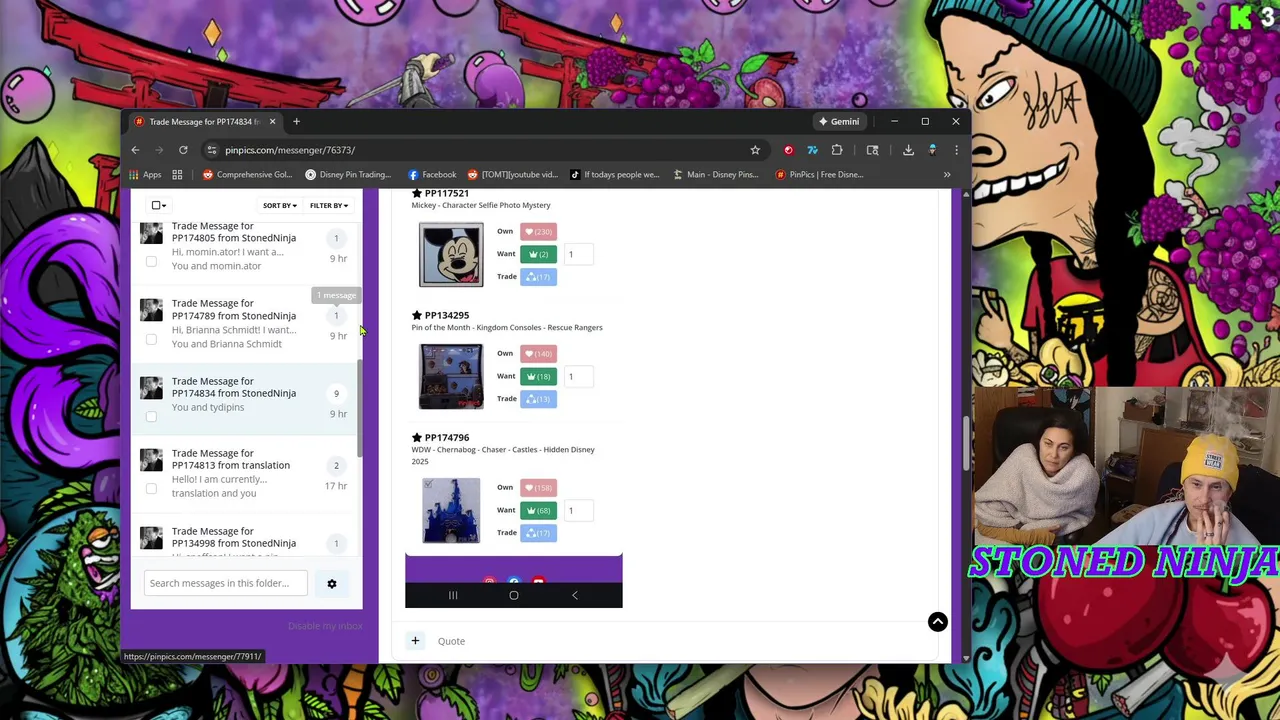Click the Quote label

click(x=451, y=641)
